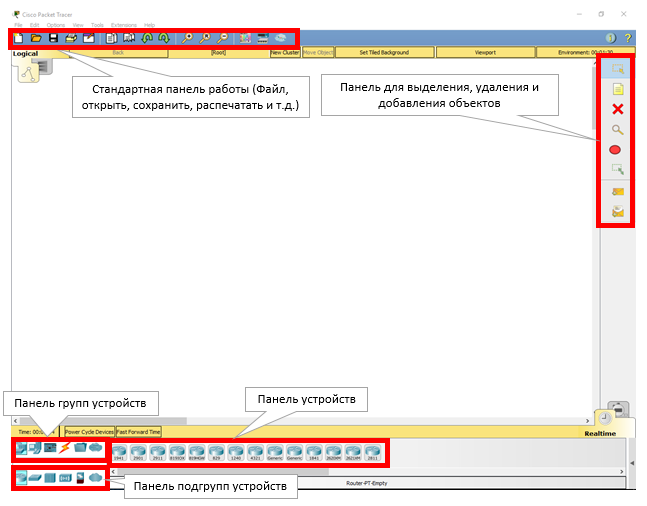Open the Options menu
The image size is (647, 506).
point(56,25)
